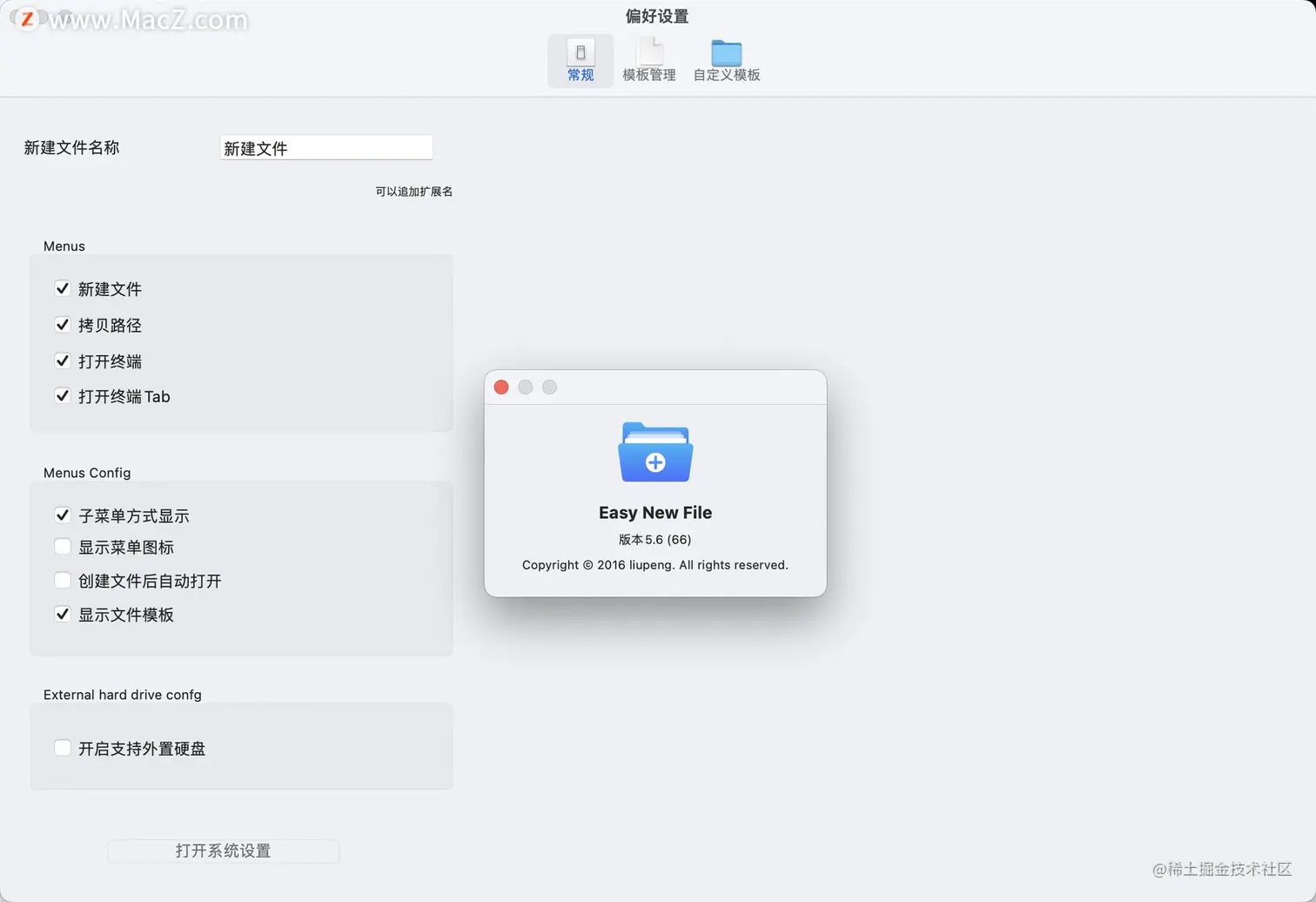Open the 自定义模板 folder tab
Image resolution: width=1316 pixels, height=902 pixels.
(x=727, y=61)
